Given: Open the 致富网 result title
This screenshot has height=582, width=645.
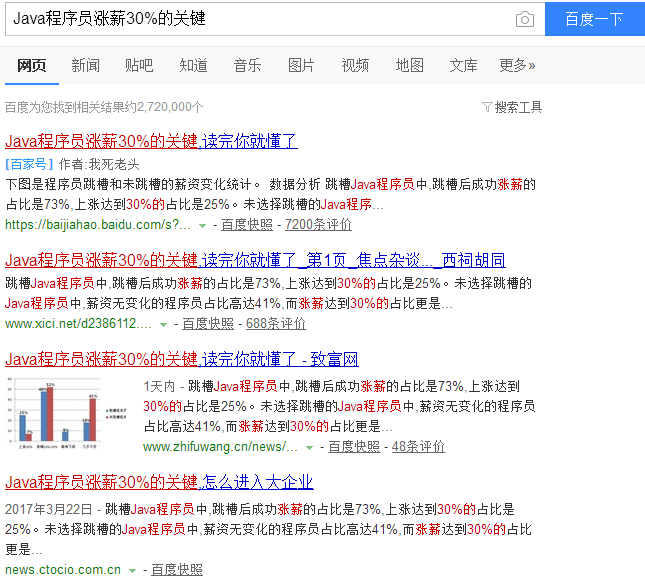Looking at the screenshot, I should coord(182,359).
